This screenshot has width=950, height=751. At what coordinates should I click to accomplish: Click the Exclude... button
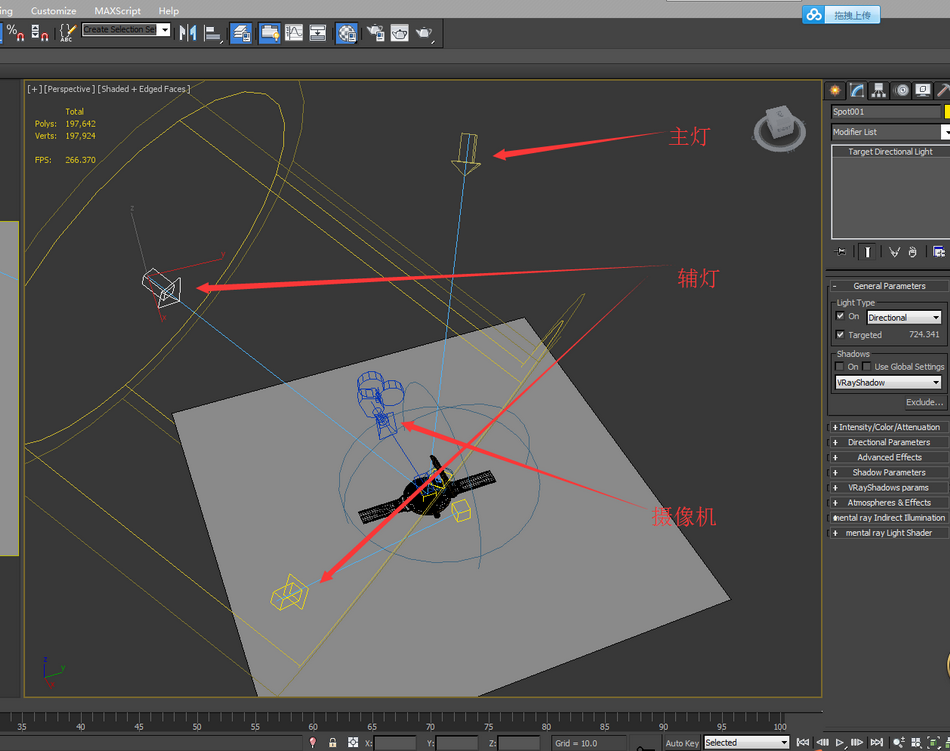(924, 402)
